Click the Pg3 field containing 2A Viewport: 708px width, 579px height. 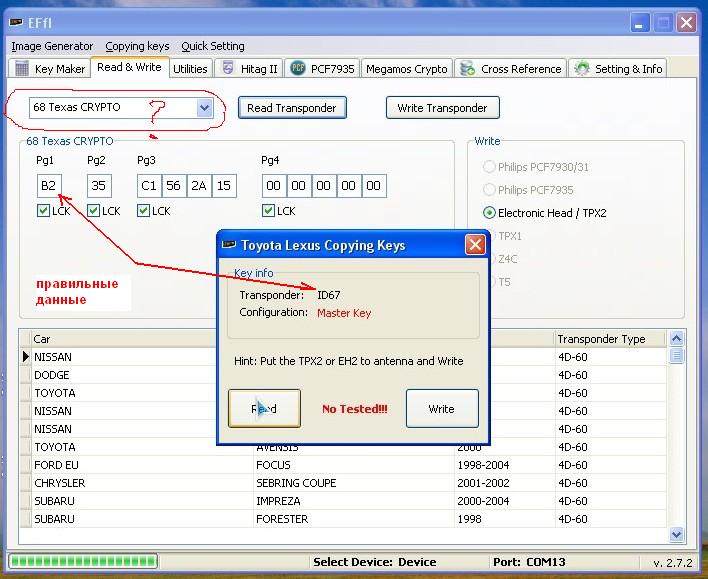pyautogui.click(x=199, y=186)
